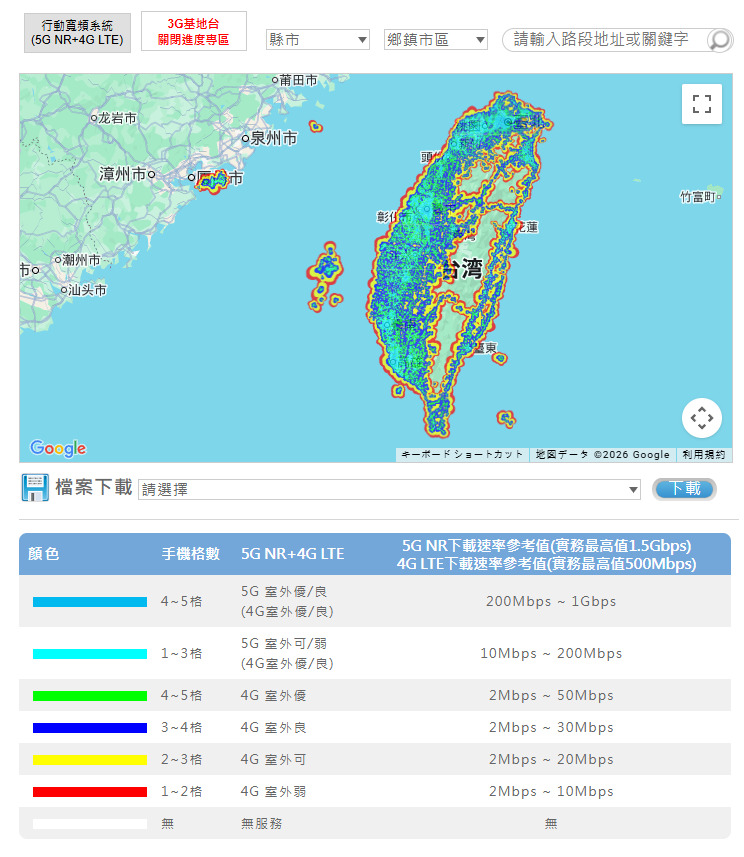Click the green 4G 室外優 swatch

click(90, 696)
